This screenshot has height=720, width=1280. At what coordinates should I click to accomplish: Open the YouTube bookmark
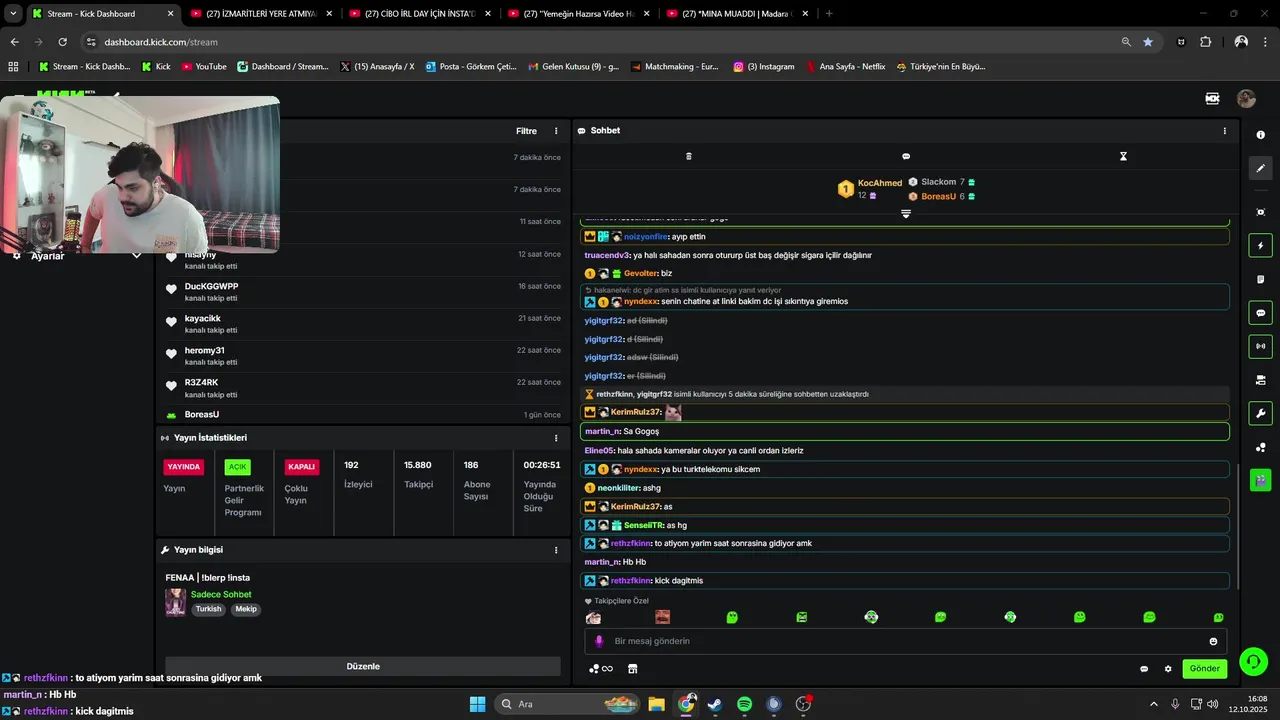click(x=204, y=67)
